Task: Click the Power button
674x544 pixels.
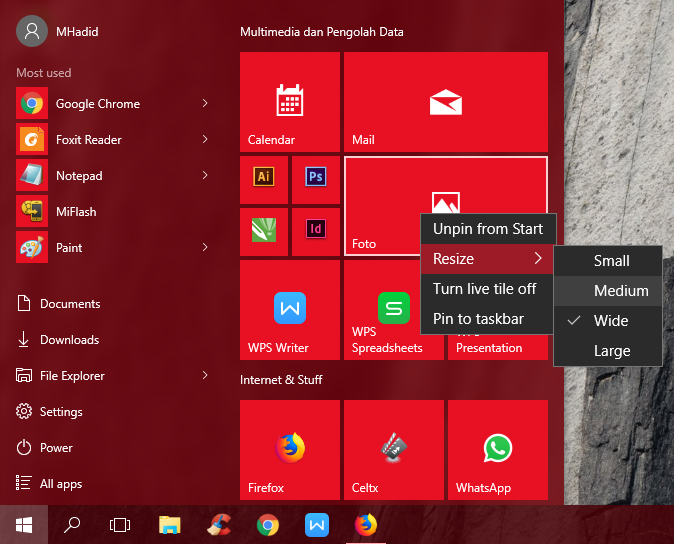Action: pyautogui.click(x=56, y=448)
